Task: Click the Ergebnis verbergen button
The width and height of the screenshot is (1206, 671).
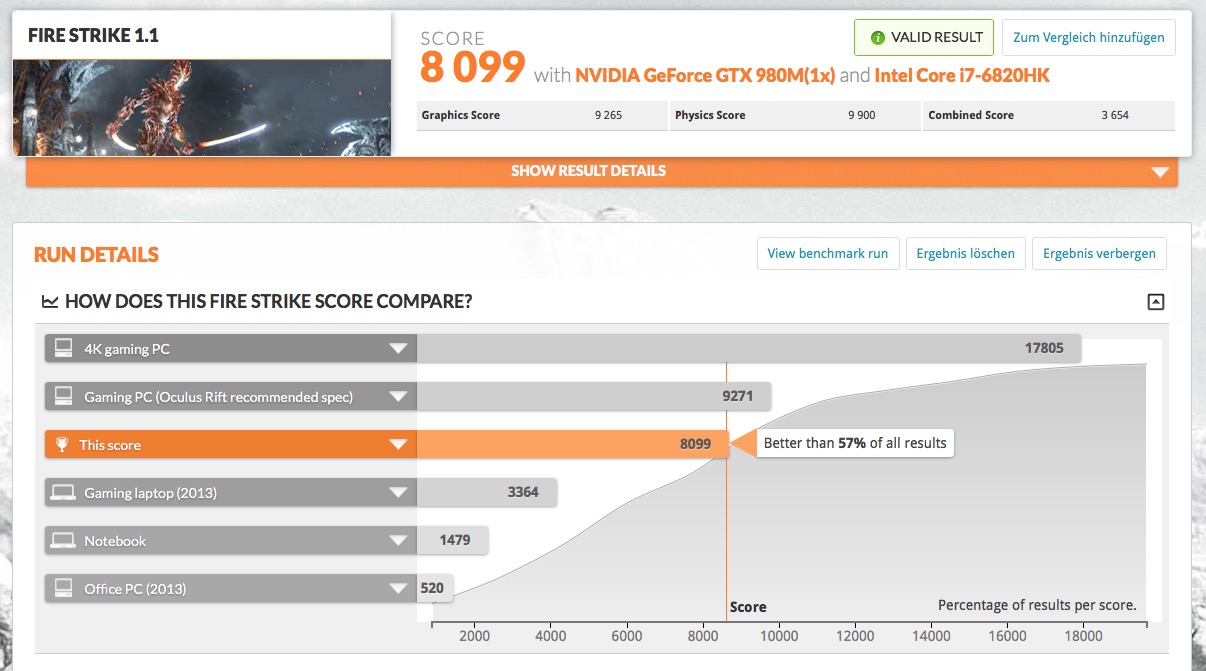Action: tap(1099, 253)
